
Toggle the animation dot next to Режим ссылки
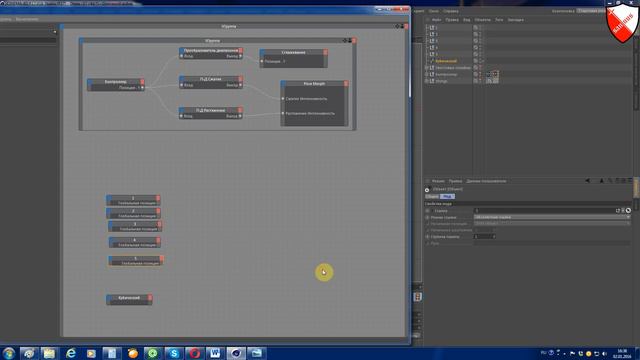click(x=428, y=217)
